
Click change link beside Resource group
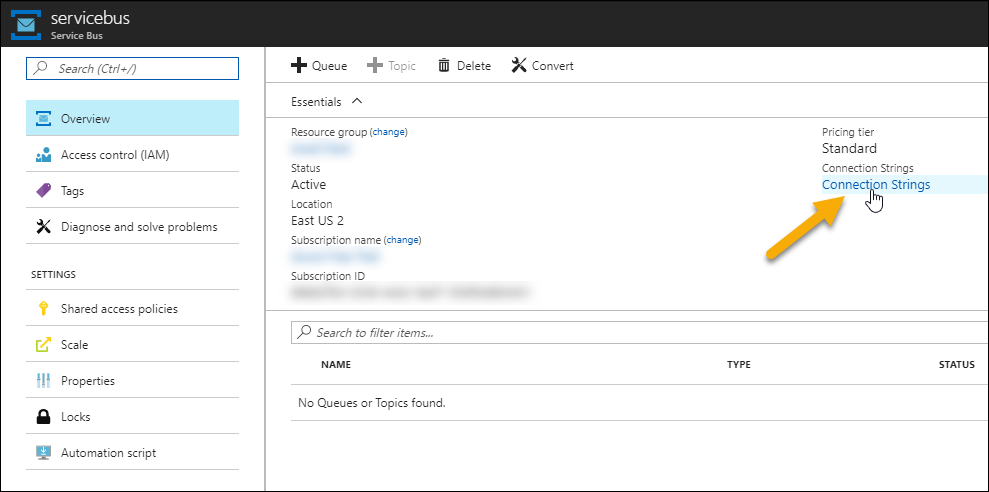pyautogui.click(x=389, y=132)
